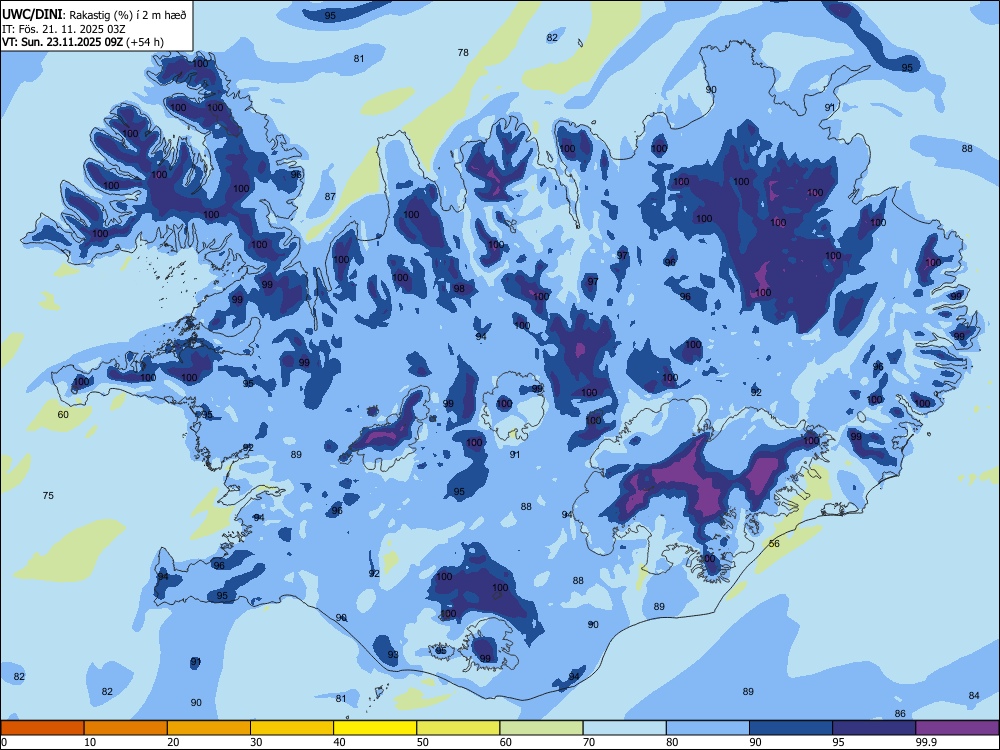Screen dimensions: 1000x750
Task: Click the orange 10–20 legend swatch
Action: click(126, 728)
